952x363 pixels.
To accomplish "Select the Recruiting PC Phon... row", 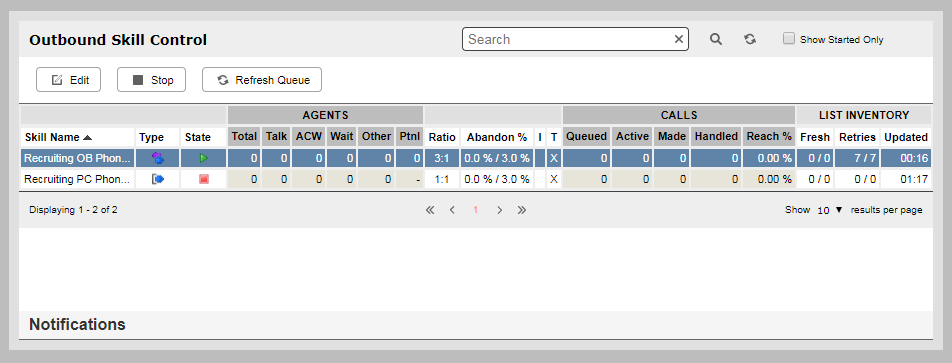I will [475, 179].
